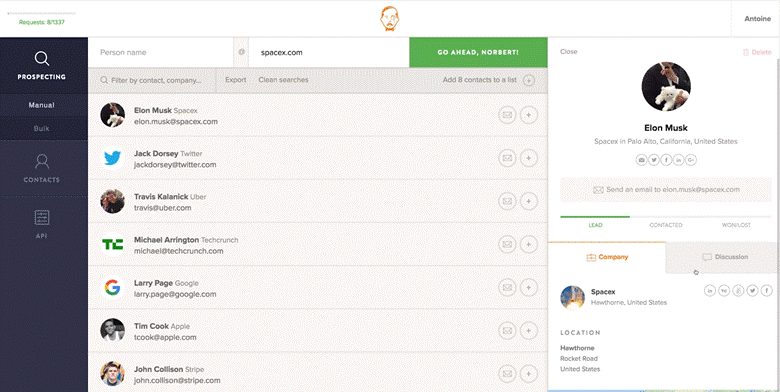Viewport: 780px width, 392px height.
Task: Click the Go Ahead, Norbert! button
Action: [478, 52]
